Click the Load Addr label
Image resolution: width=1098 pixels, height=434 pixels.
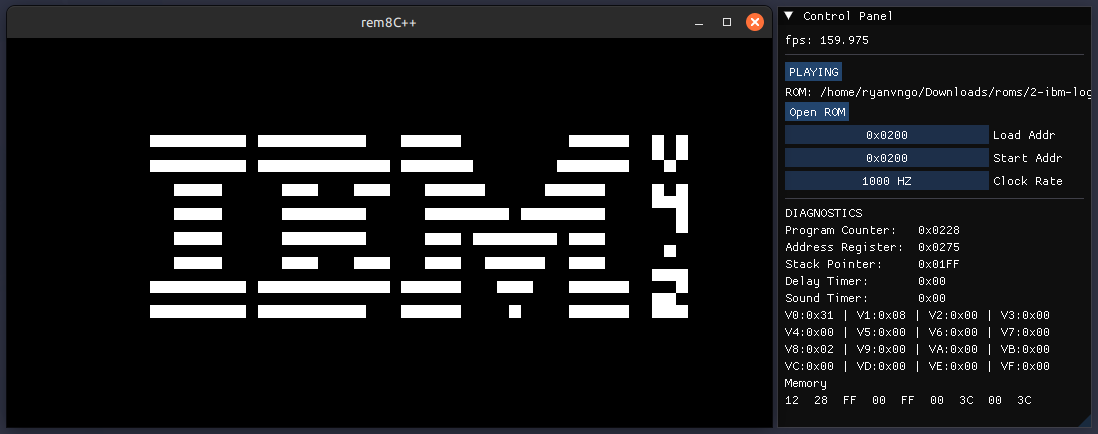coord(1024,135)
